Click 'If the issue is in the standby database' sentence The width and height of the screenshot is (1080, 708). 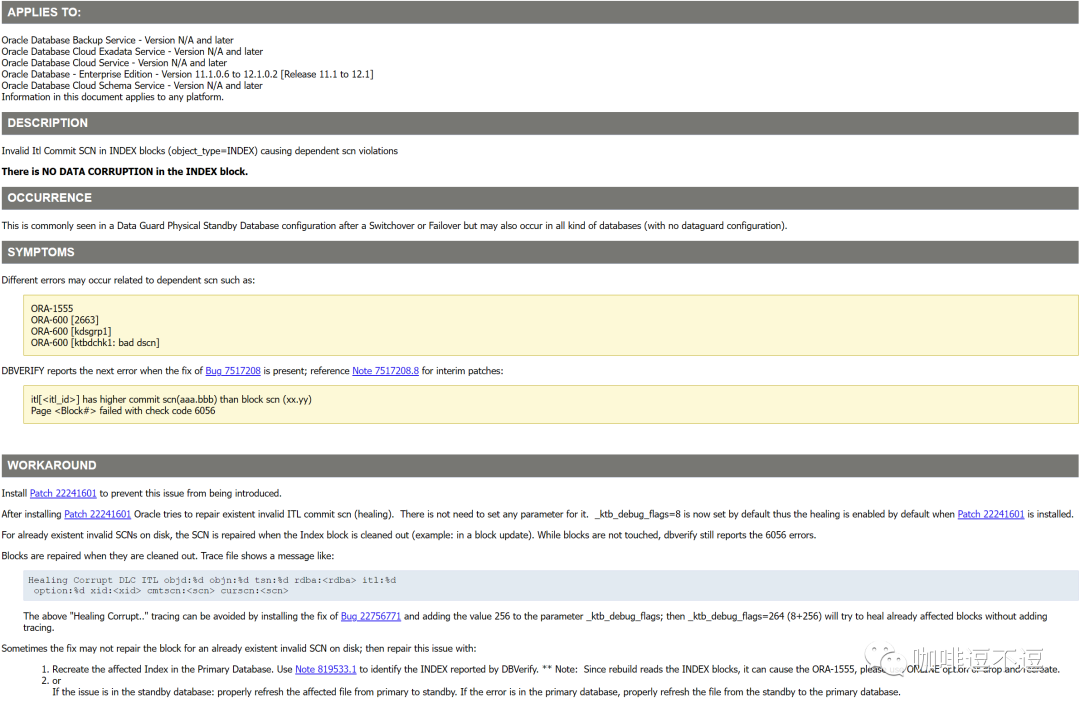coord(476,692)
